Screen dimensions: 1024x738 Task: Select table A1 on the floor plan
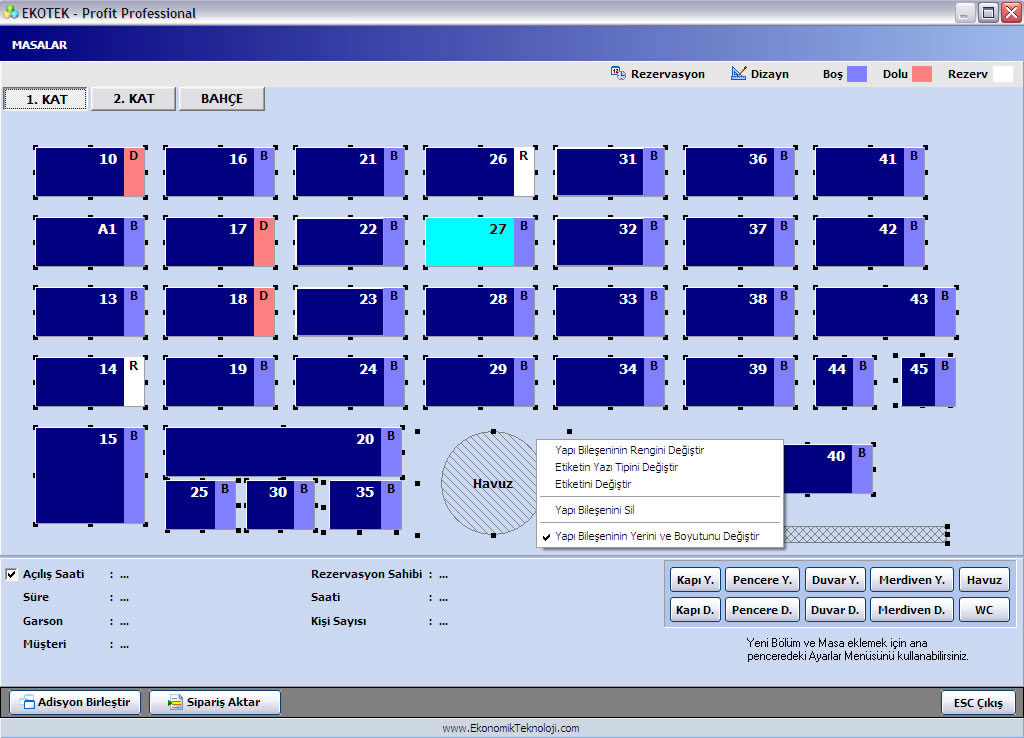(90, 242)
